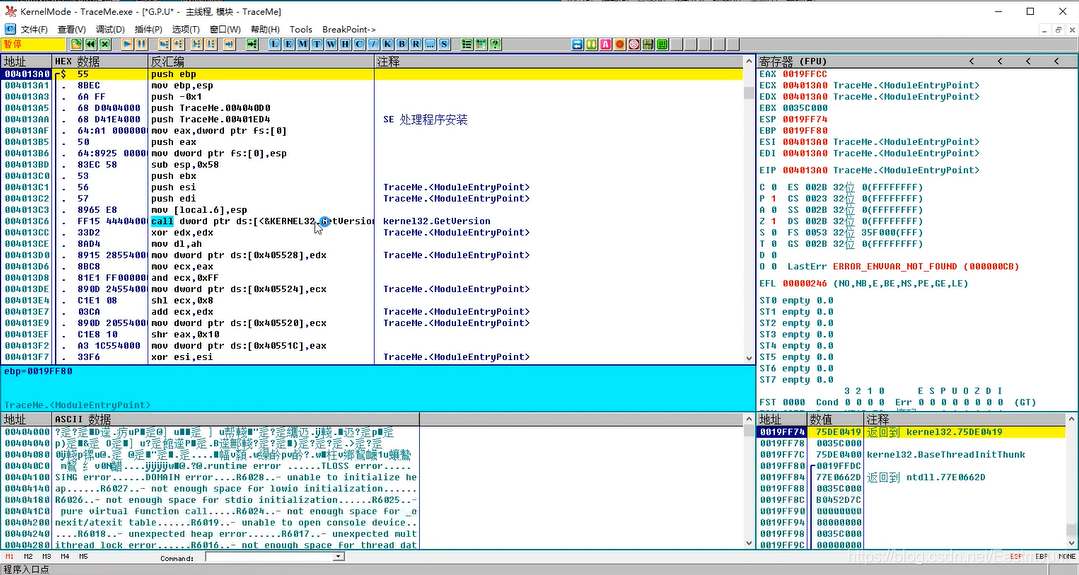Click the NONE button in status bar

point(1067,556)
